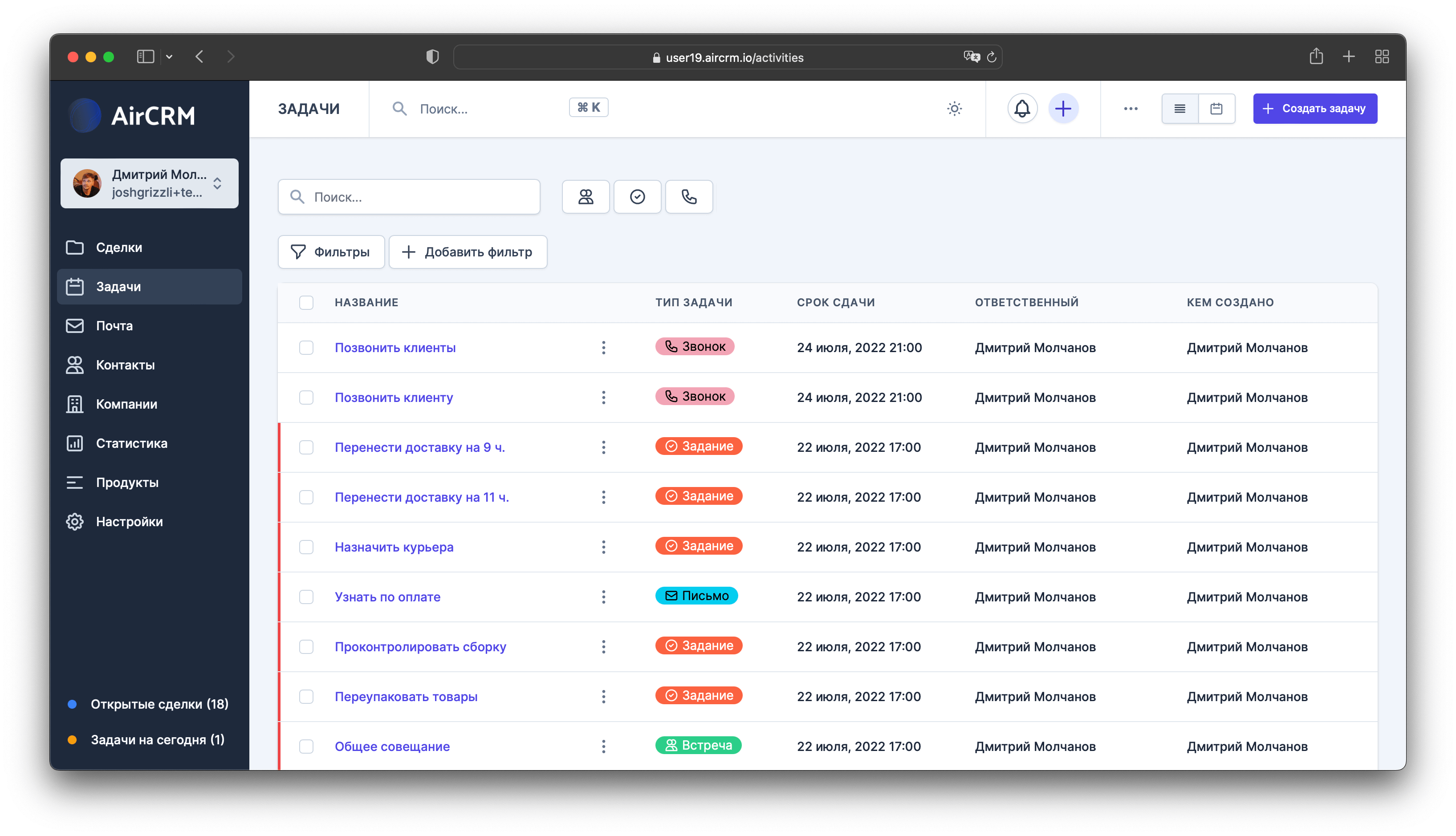This screenshot has height=836, width=1456.
Task: Filter tasks by the phone call icon
Action: coord(688,196)
